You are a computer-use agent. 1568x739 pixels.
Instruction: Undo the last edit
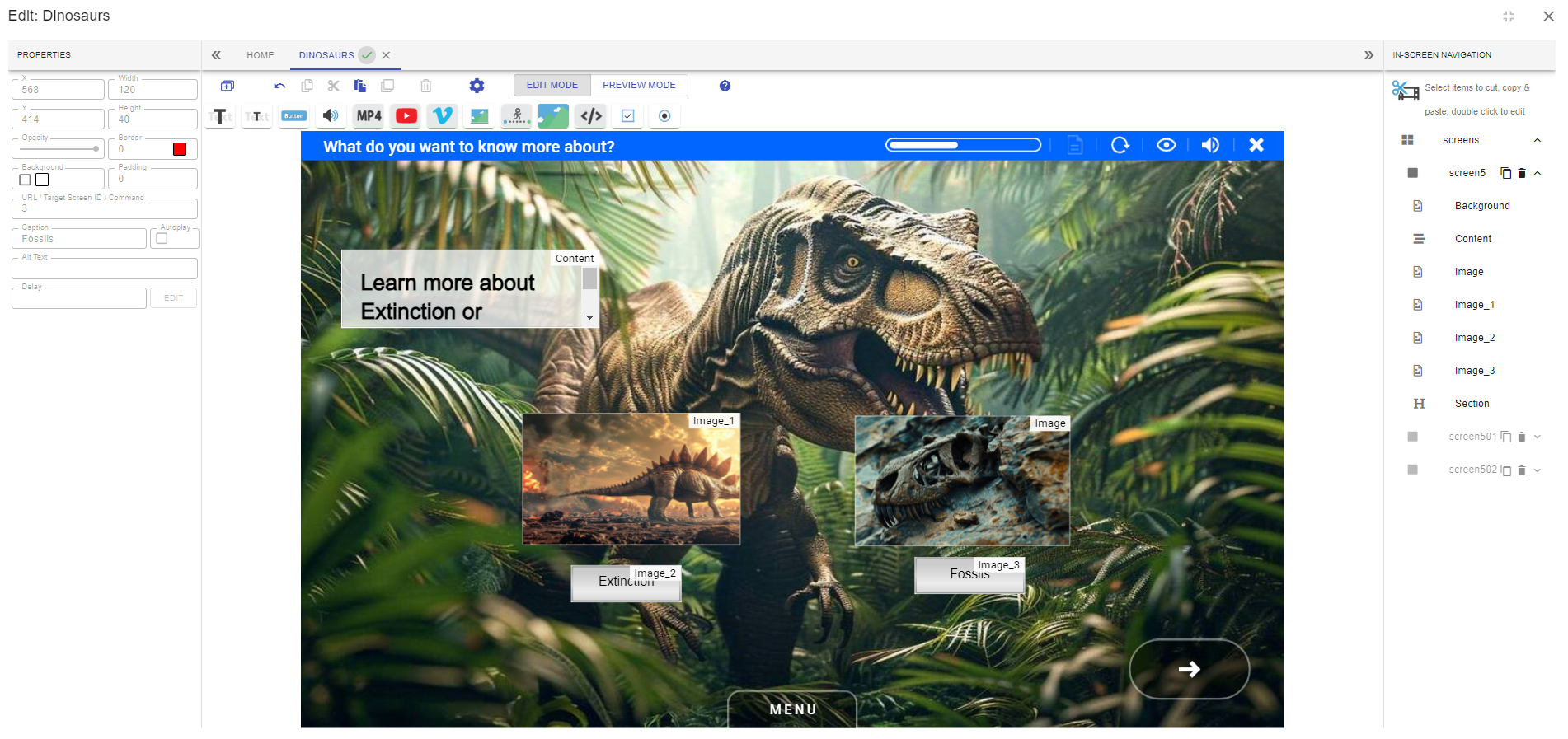click(x=279, y=86)
